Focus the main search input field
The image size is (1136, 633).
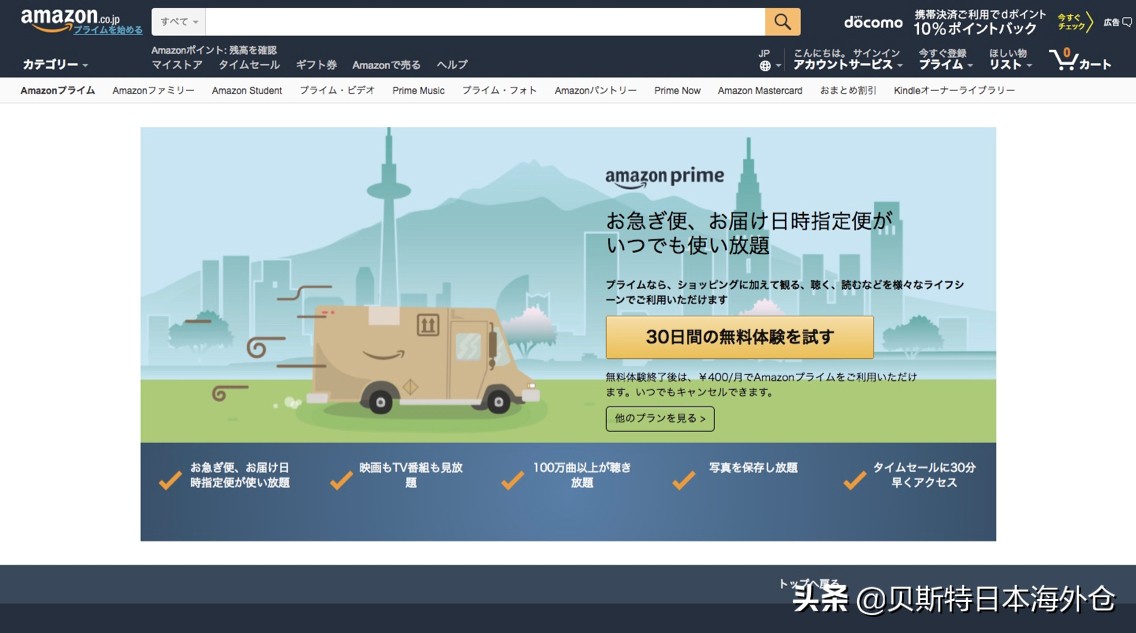pyautogui.click(x=485, y=22)
